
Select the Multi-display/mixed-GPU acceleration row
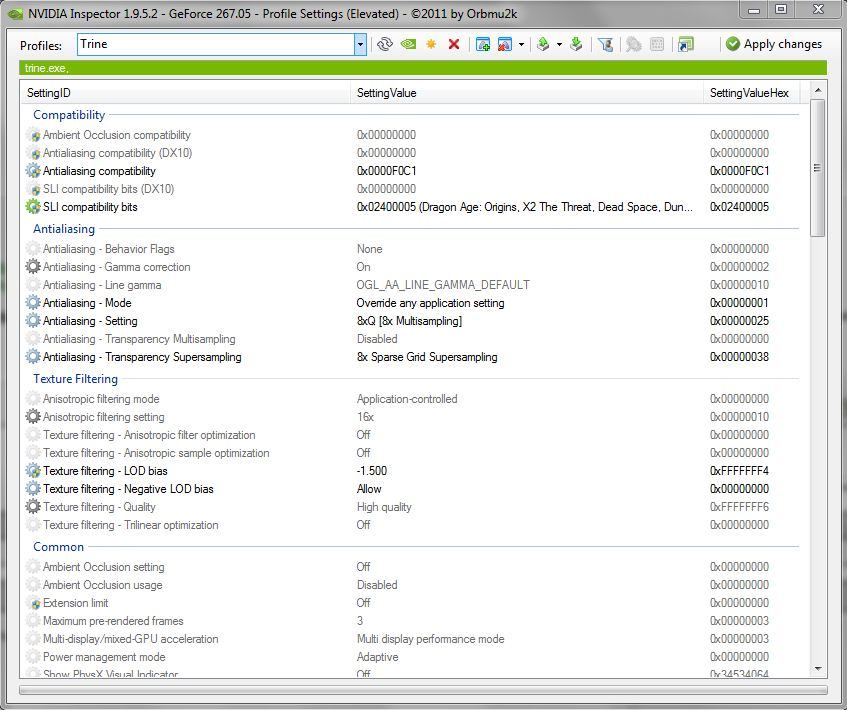[x=412, y=639]
